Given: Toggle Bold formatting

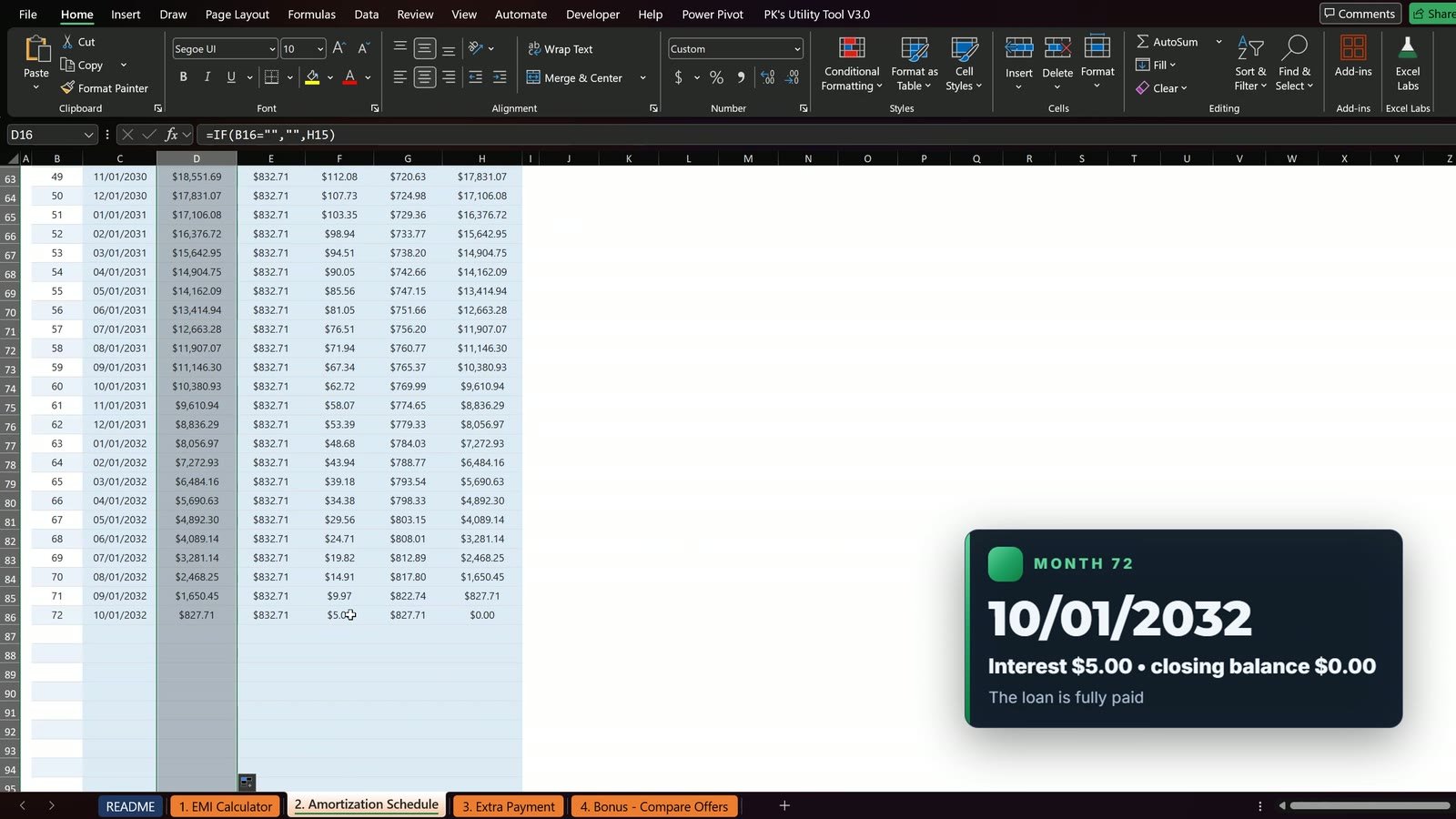Looking at the screenshot, I should (x=183, y=77).
